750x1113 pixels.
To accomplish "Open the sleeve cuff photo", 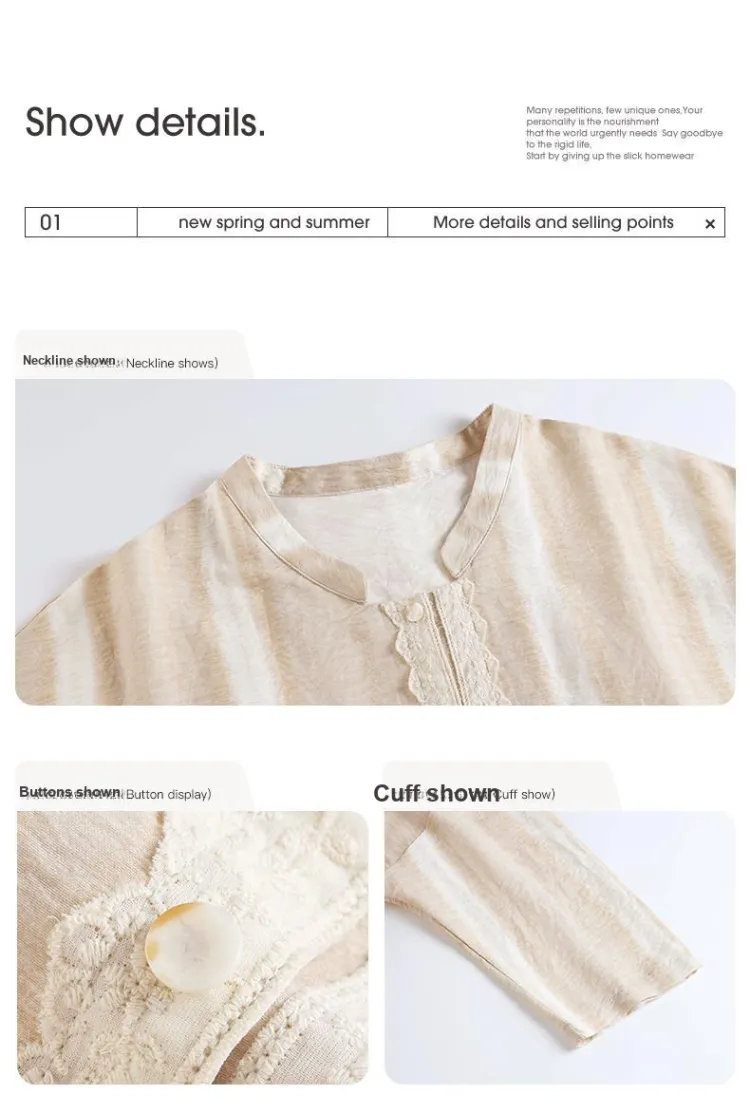I will (x=559, y=947).
